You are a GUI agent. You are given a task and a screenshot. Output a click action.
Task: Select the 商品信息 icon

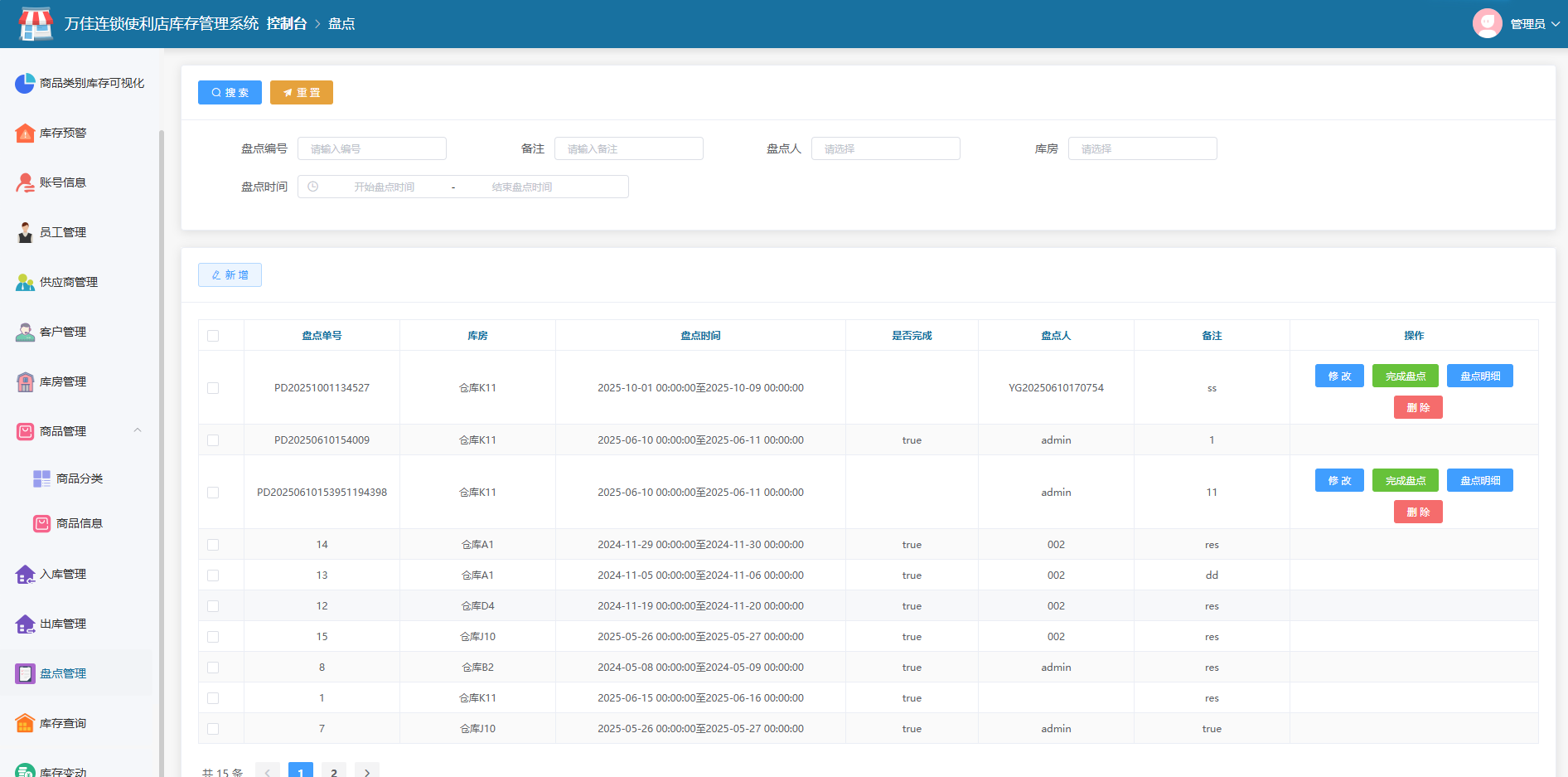tap(41, 523)
